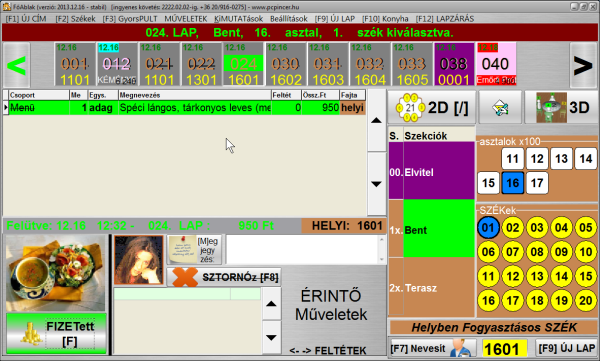Go to previous sheets with green arrow
This screenshot has width=600, height=361.
coord(17,65)
